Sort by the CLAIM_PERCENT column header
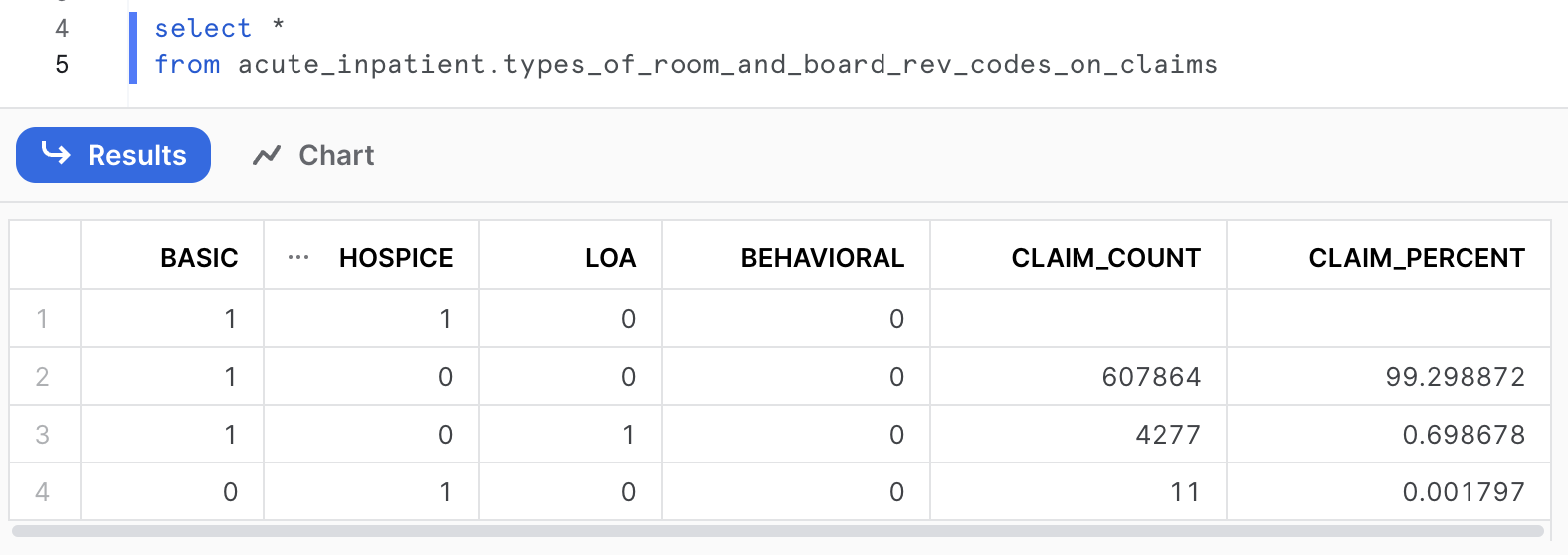1568x555 pixels. click(x=1416, y=258)
